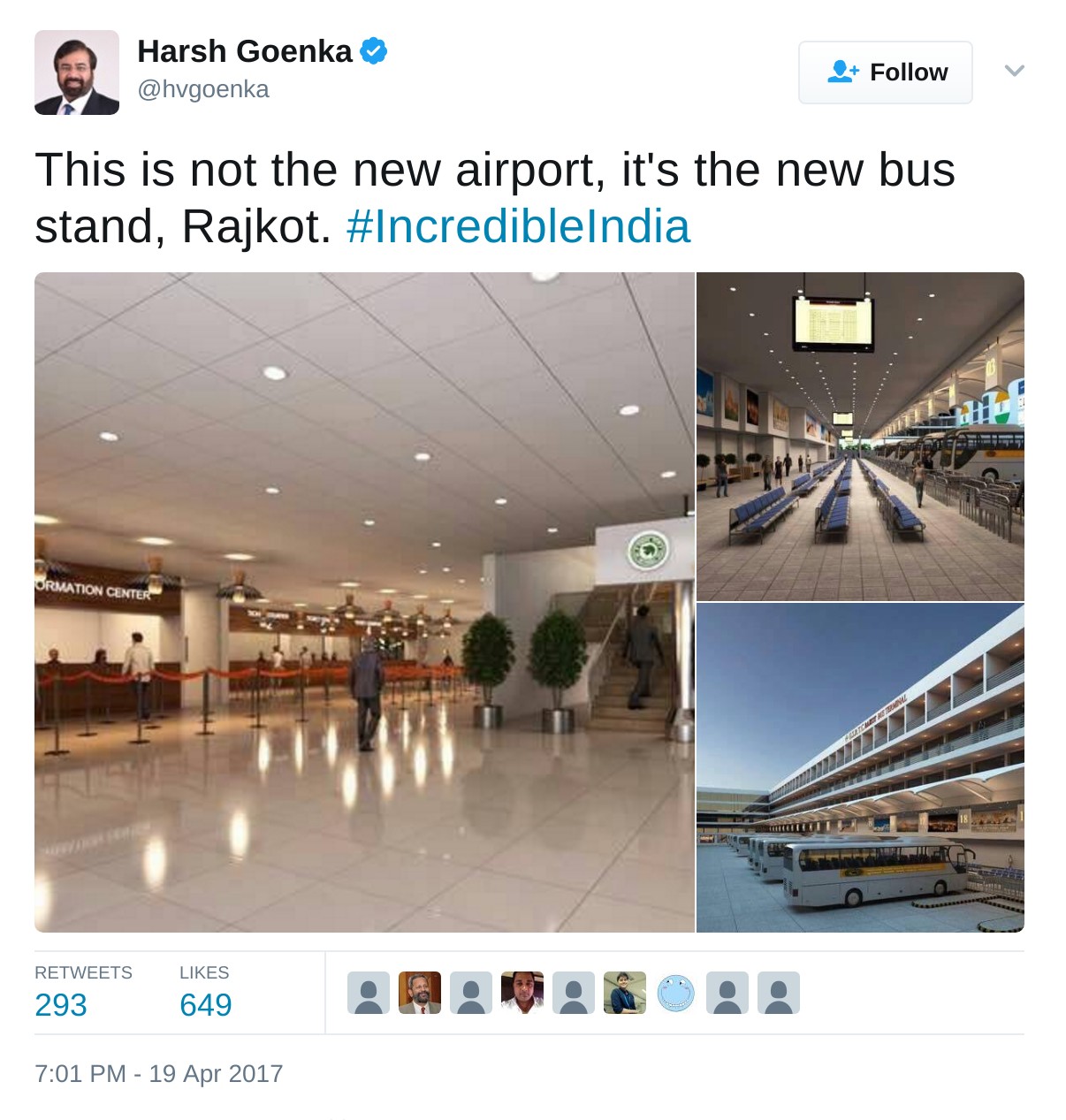Enlarge the bus terminal exterior photo
Image resolution: width=1066 pixels, height=1120 pixels.
(860, 767)
